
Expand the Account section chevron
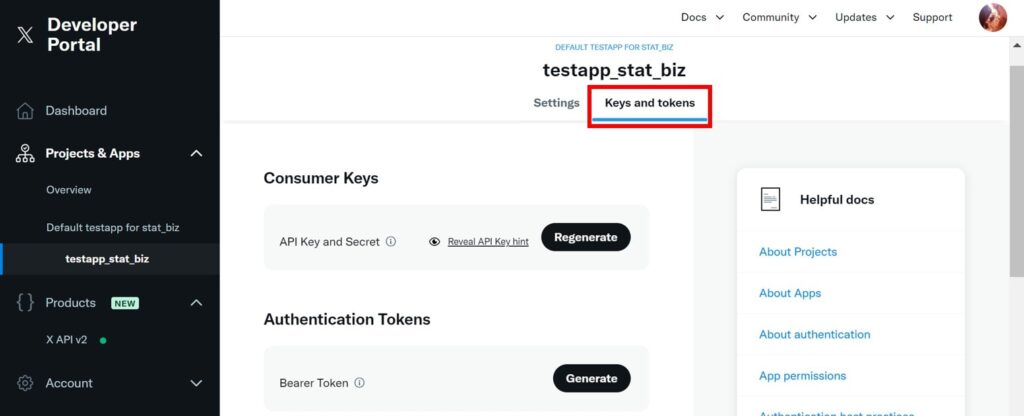[x=196, y=383]
